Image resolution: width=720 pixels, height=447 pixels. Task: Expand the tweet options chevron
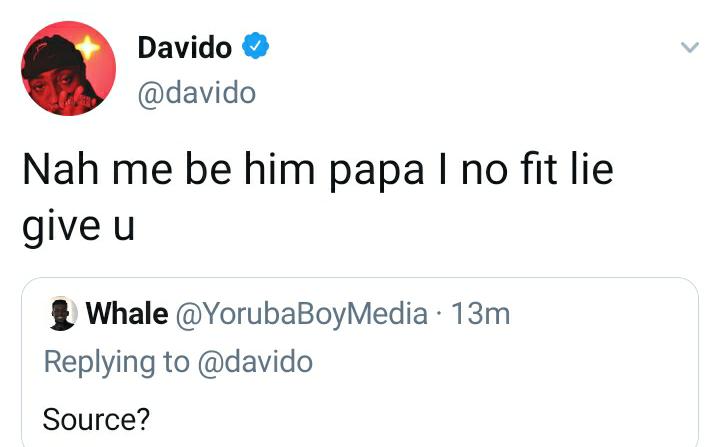tap(689, 47)
